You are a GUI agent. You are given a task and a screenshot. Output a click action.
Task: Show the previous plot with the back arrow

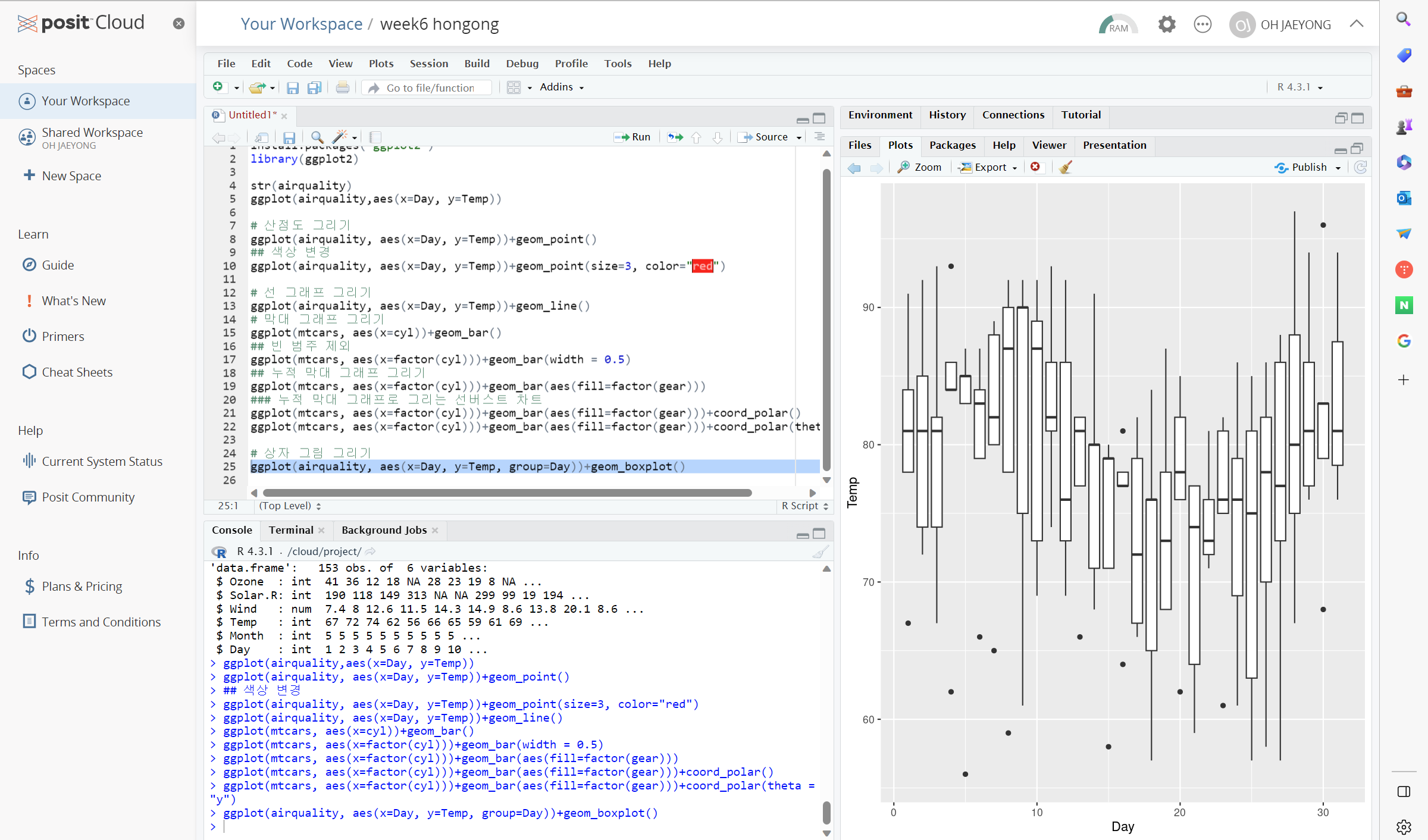tap(854, 168)
